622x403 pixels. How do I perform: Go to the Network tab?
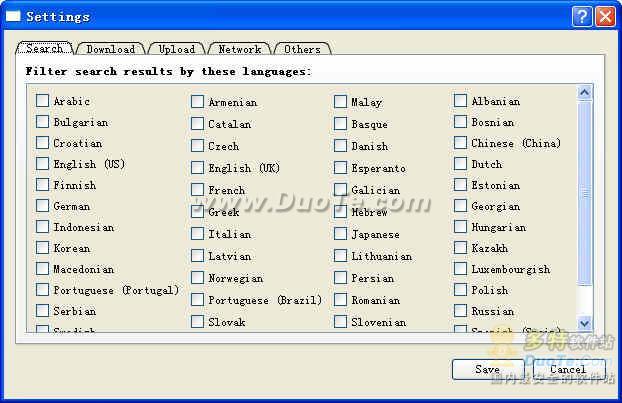pos(240,49)
